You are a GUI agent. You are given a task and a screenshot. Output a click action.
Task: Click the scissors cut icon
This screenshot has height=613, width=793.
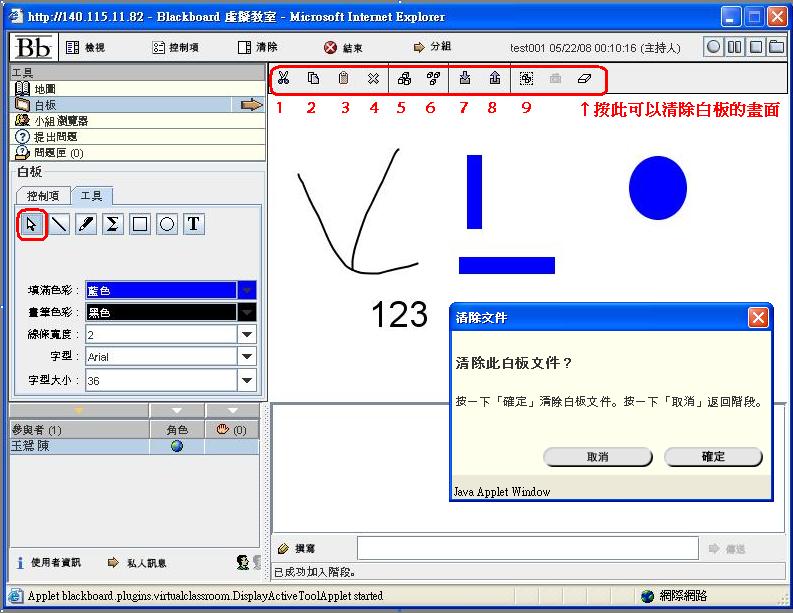(x=284, y=78)
